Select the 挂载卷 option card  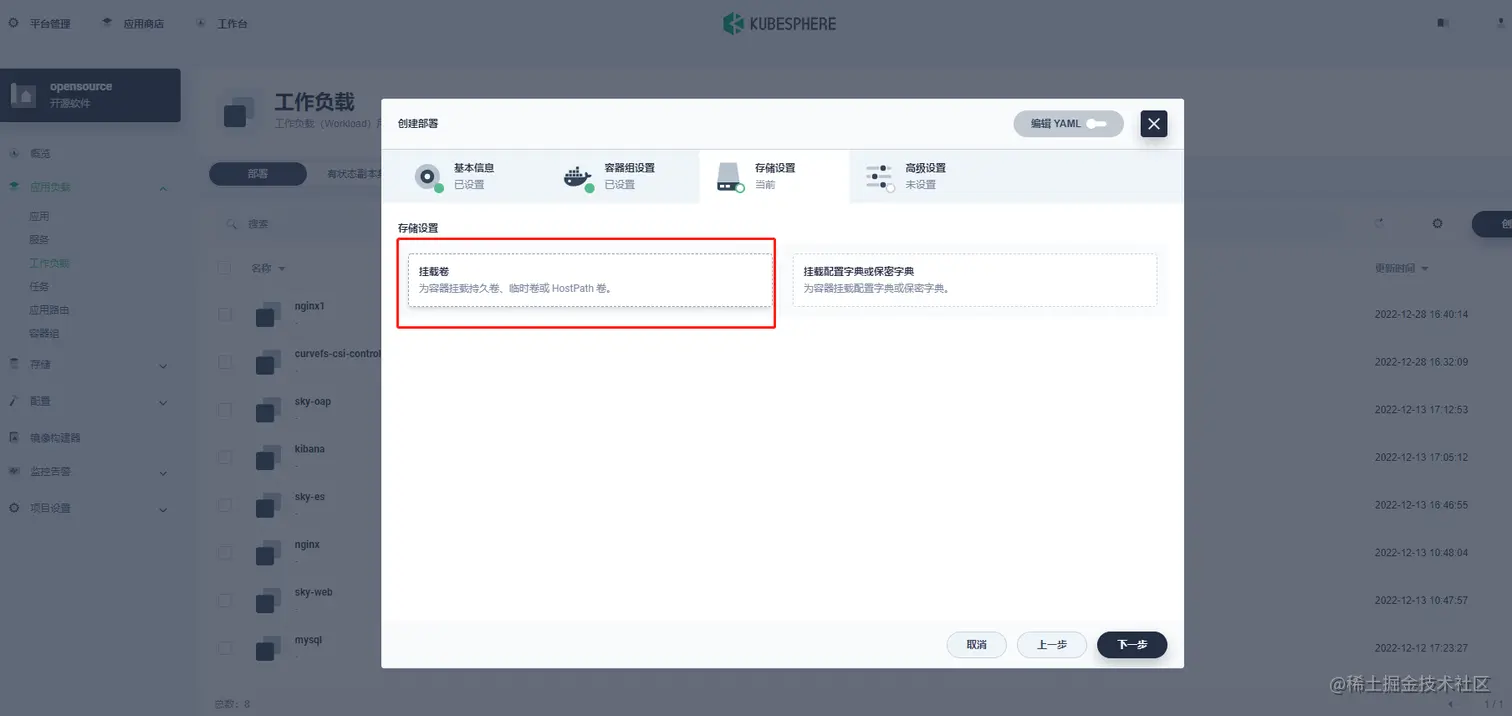590,280
